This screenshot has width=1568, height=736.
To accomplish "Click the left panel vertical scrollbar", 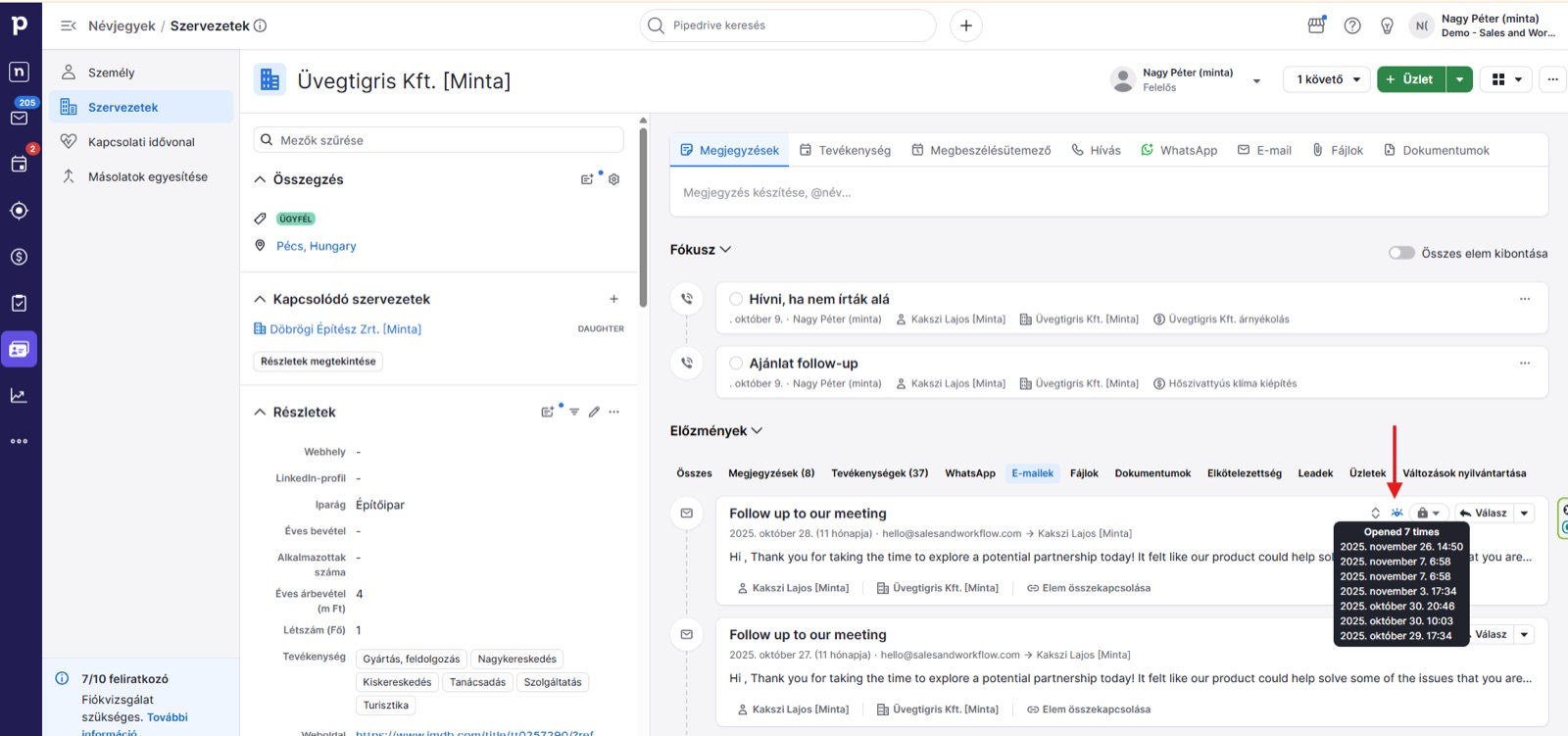I will pos(643,216).
